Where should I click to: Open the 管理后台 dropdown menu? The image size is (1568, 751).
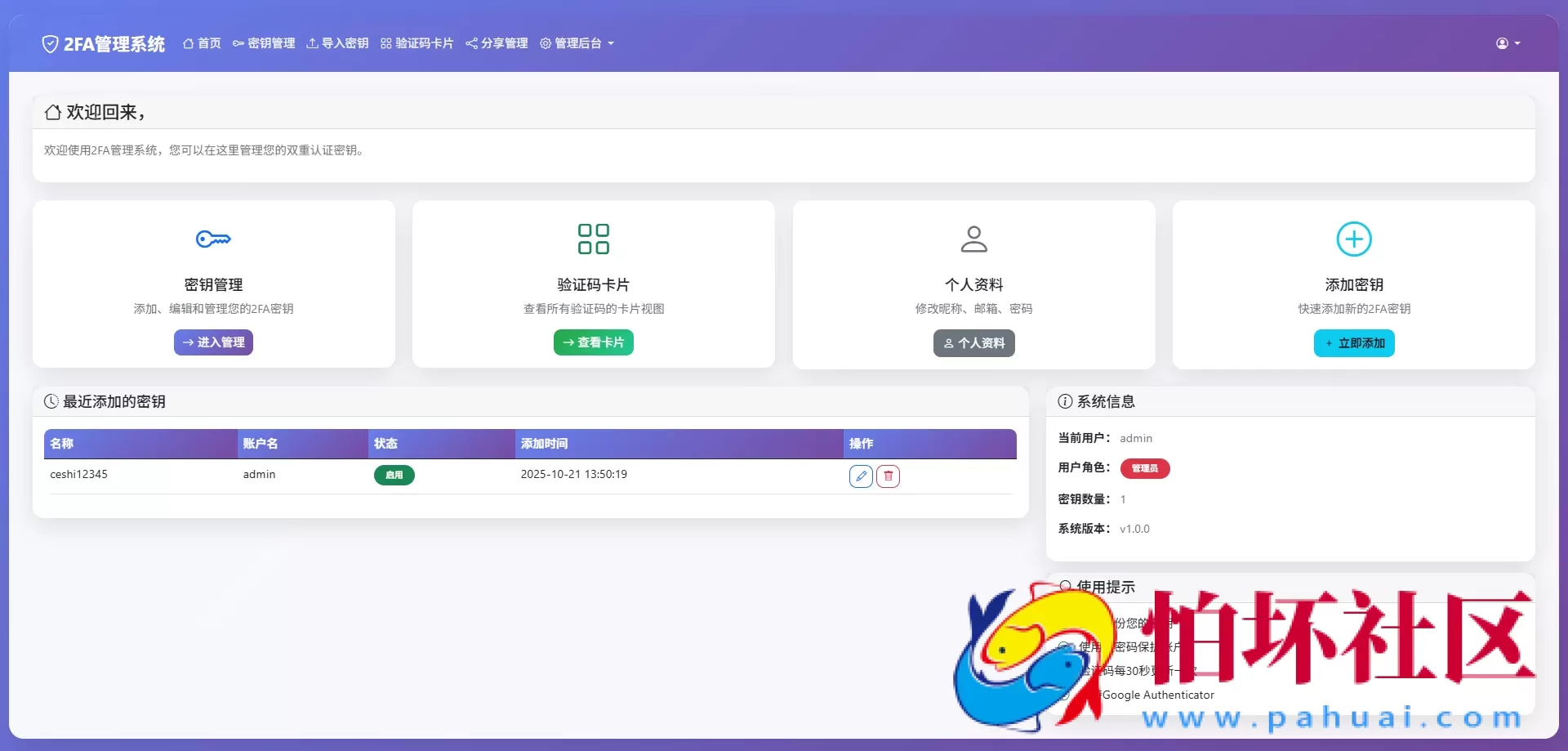coord(577,43)
